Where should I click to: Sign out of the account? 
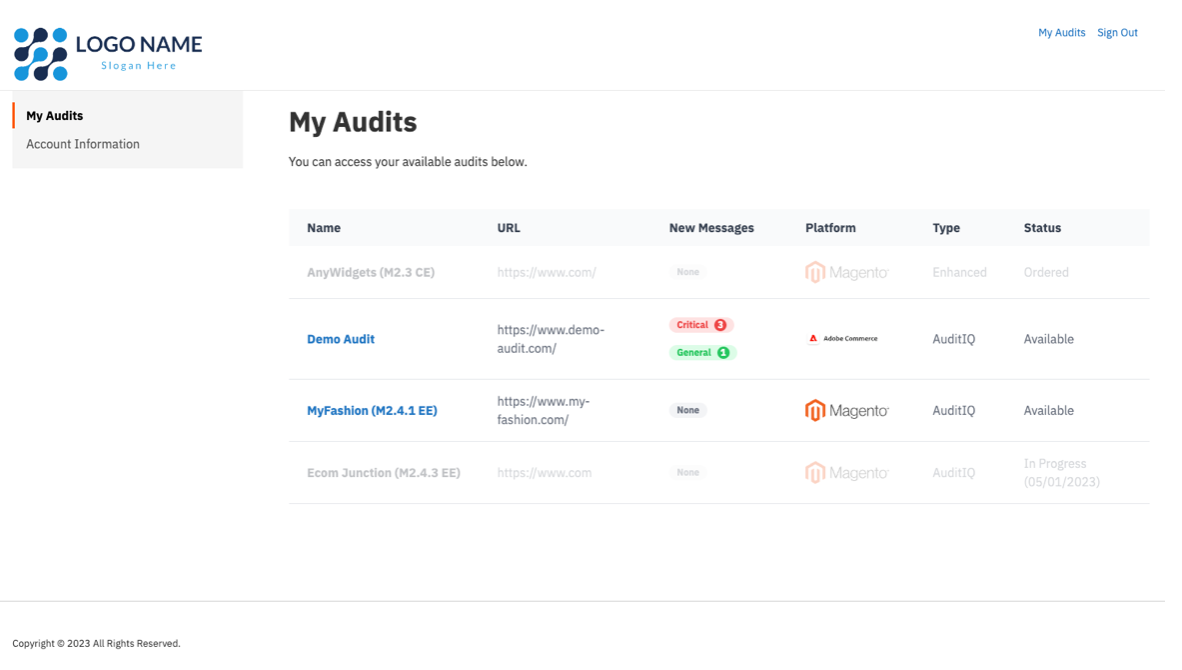coord(1117,32)
